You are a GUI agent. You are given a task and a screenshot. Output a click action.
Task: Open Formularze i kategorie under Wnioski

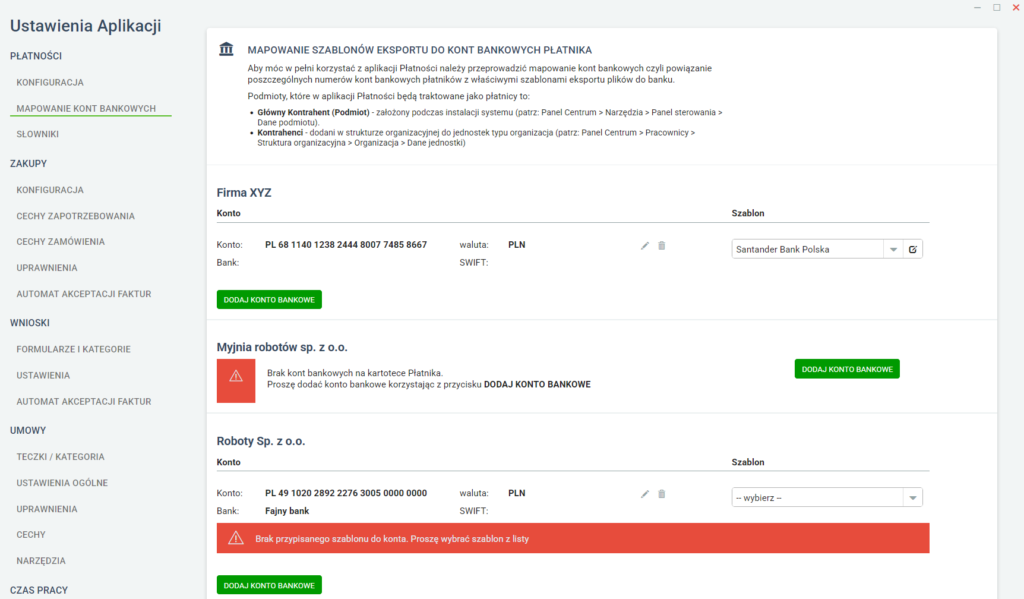[x=74, y=349]
